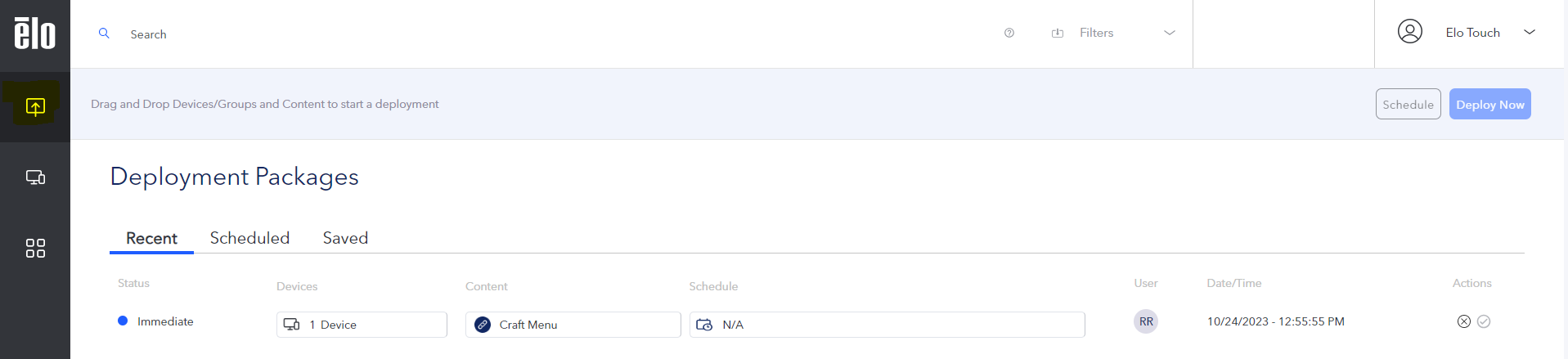
Task: Switch to the Saved tab
Action: (x=345, y=238)
